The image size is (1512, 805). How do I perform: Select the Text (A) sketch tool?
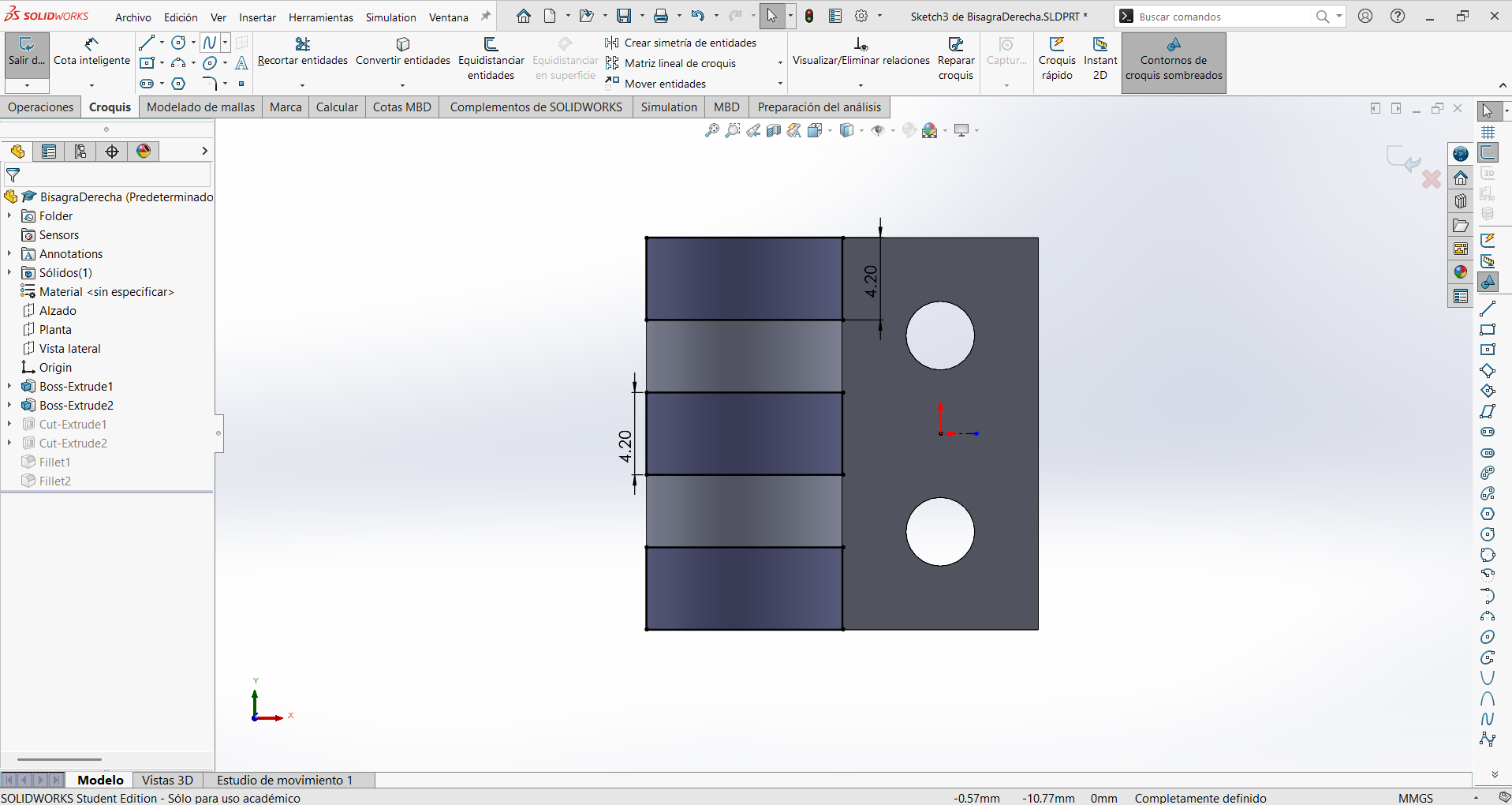click(241, 63)
